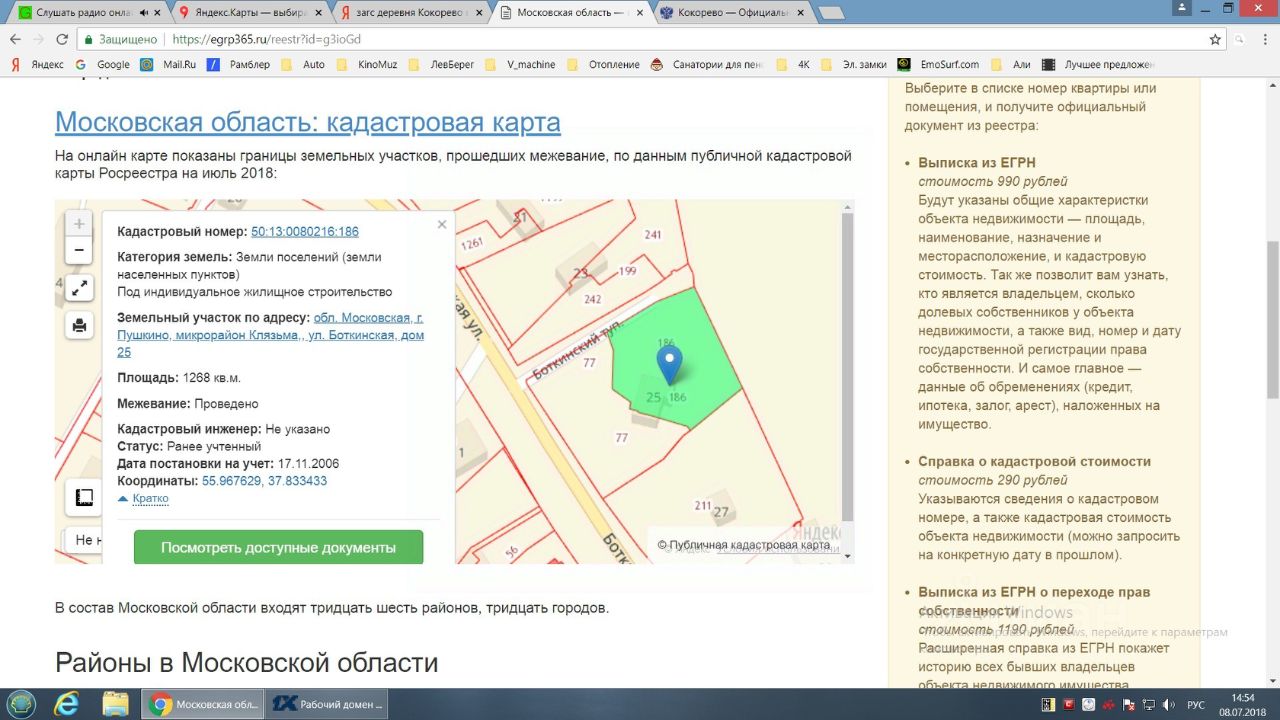Bookmark this page with the star

(x=1215, y=39)
